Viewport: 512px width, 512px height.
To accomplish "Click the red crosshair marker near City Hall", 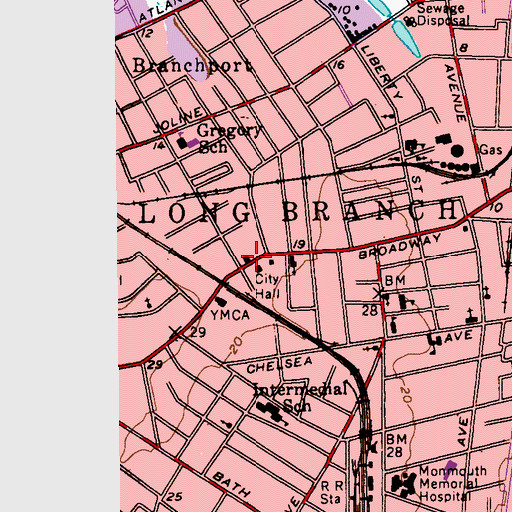I will [256, 257].
